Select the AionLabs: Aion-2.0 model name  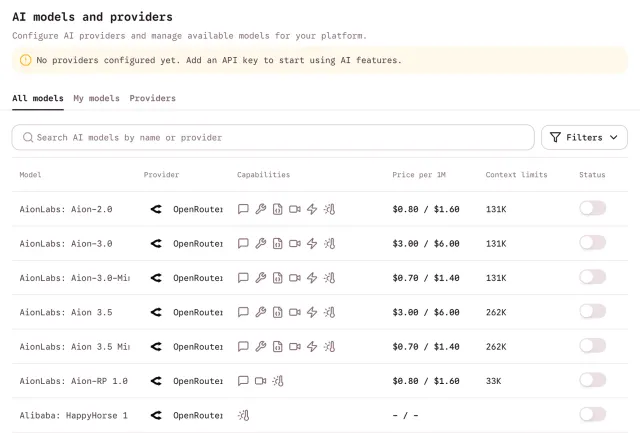[x=66, y=209]
